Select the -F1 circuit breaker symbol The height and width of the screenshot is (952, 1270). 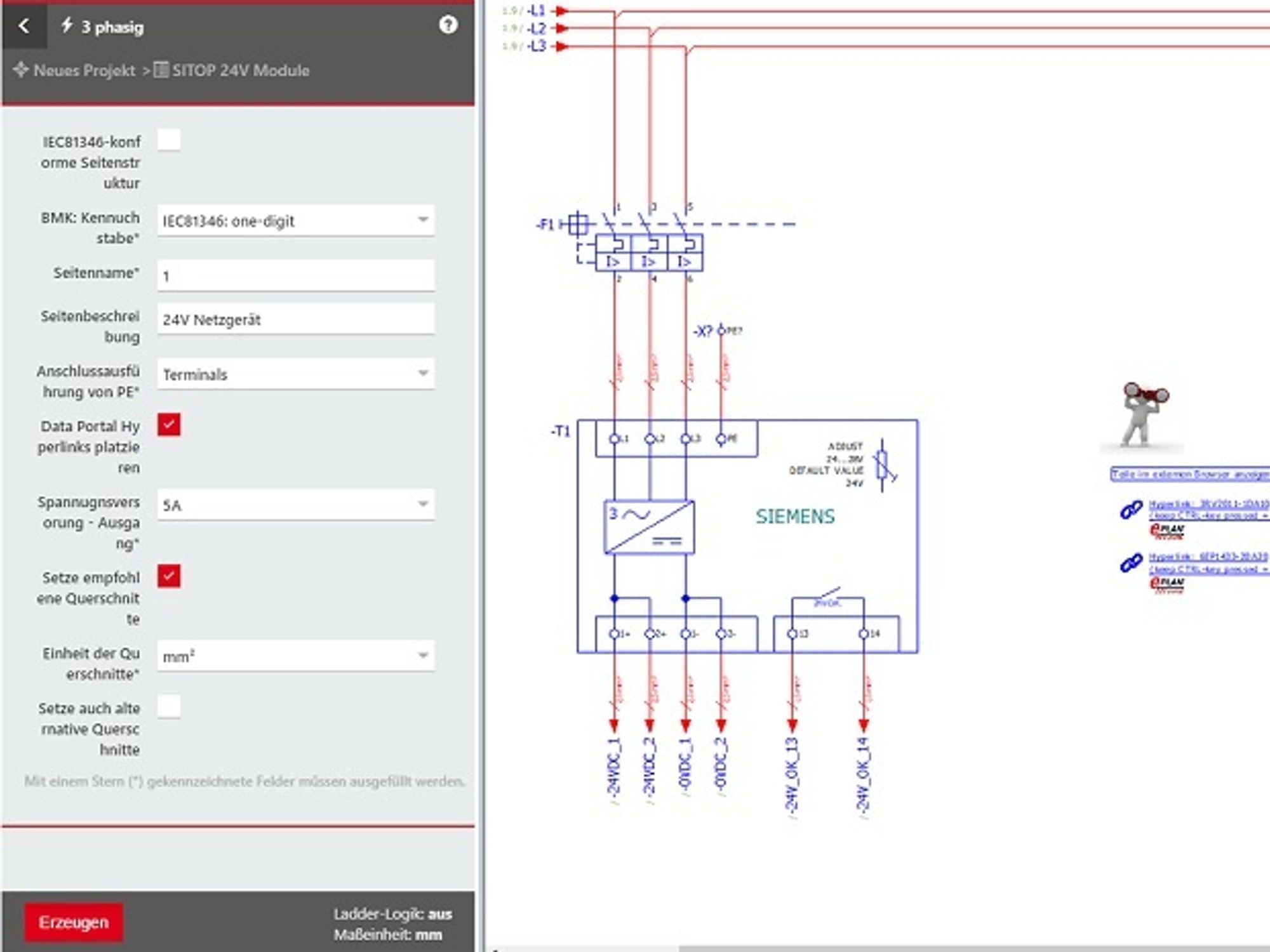[649, 244]
